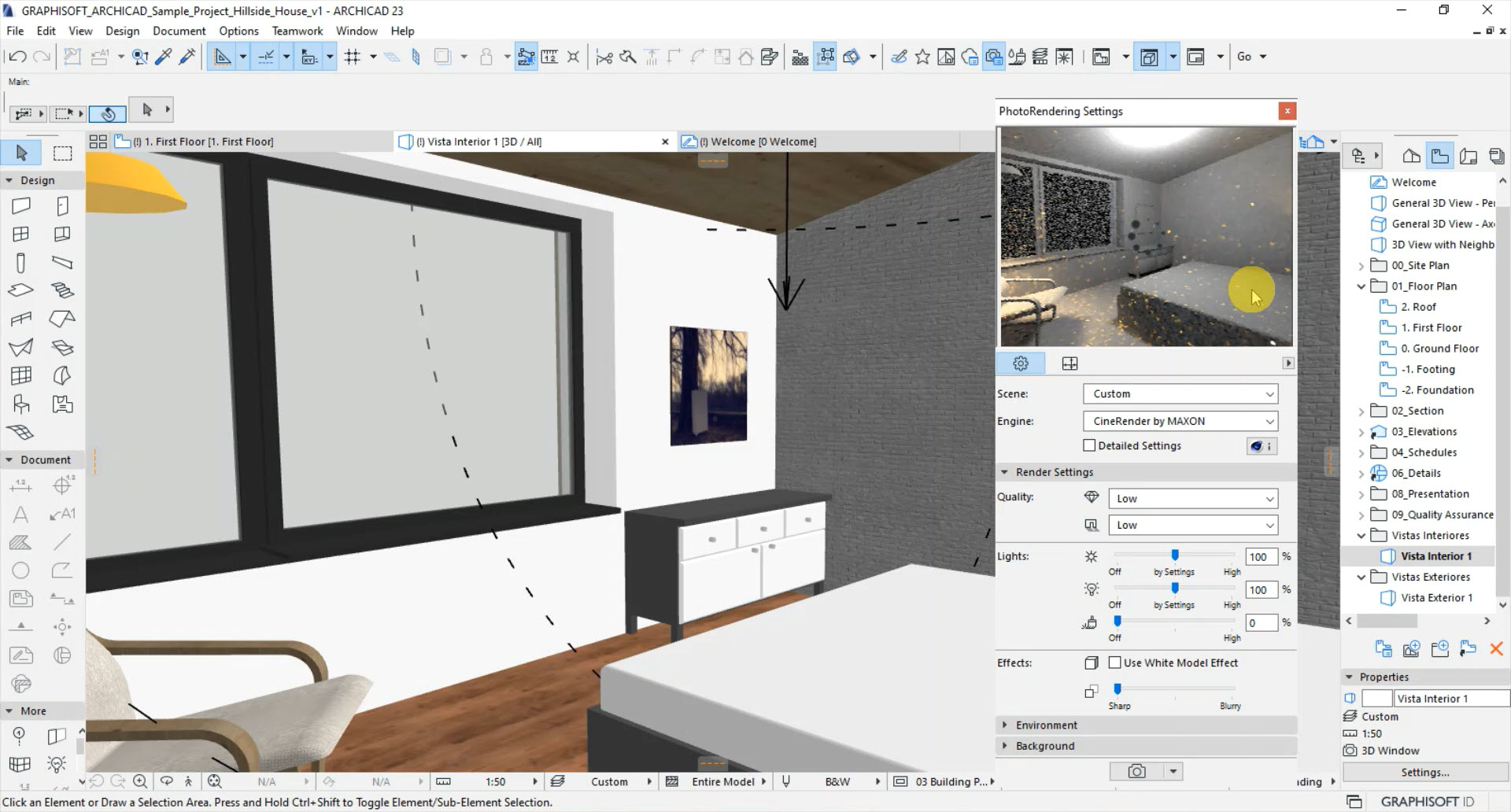Enable Use White Model Effect checkbox
Viewport: 1511px width, 812px height.
click(x=1114, y=663)
